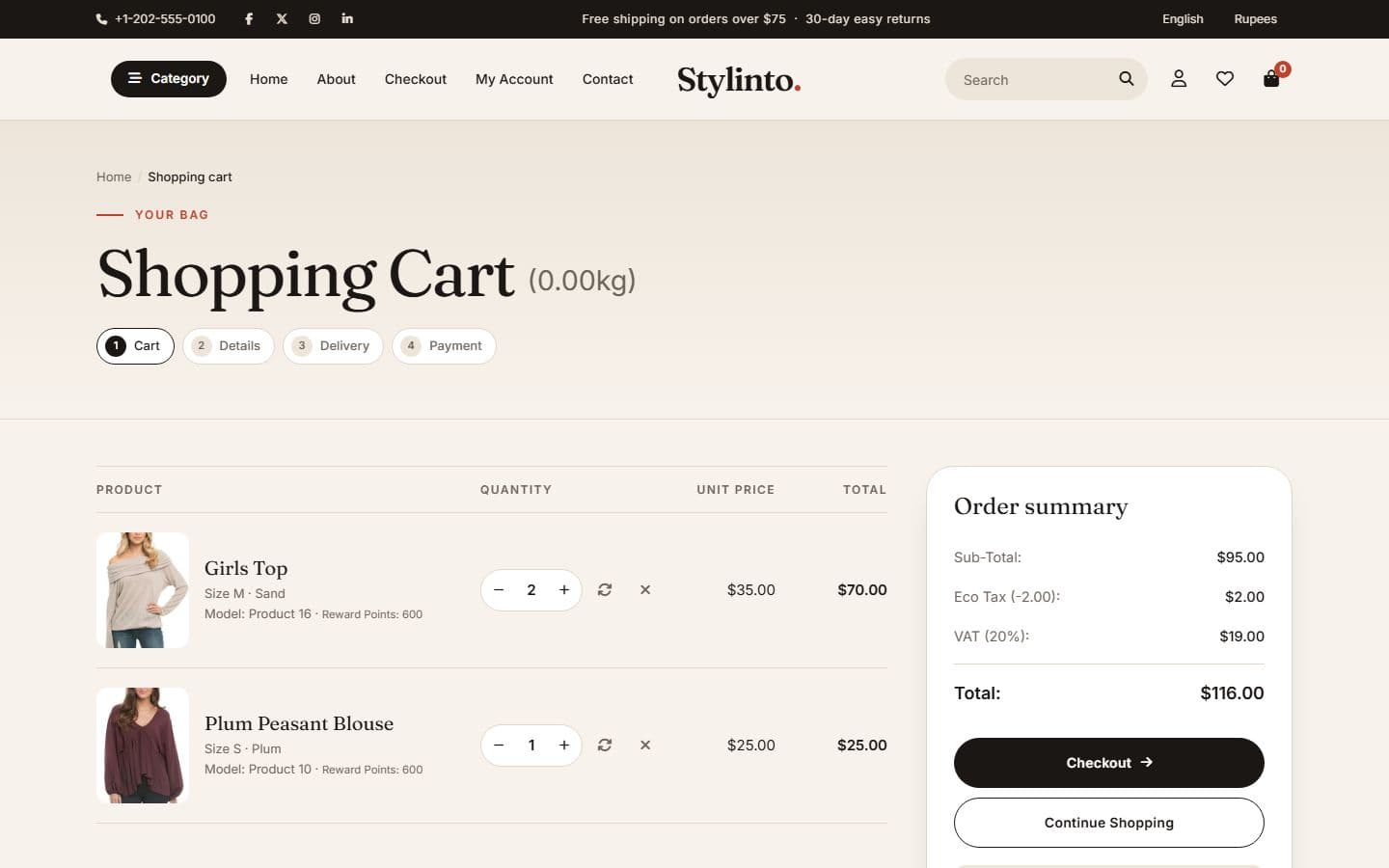
Task: Increase quantity for Plum Peasant Blouse
Action: 564,746
